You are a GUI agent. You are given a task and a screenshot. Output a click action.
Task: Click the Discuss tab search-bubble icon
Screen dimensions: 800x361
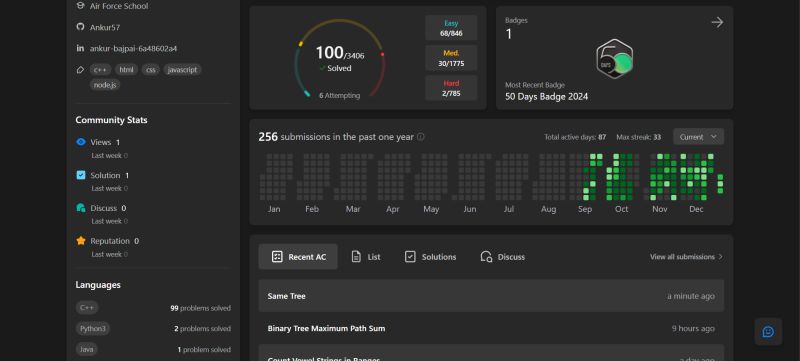tap(486, 256)
